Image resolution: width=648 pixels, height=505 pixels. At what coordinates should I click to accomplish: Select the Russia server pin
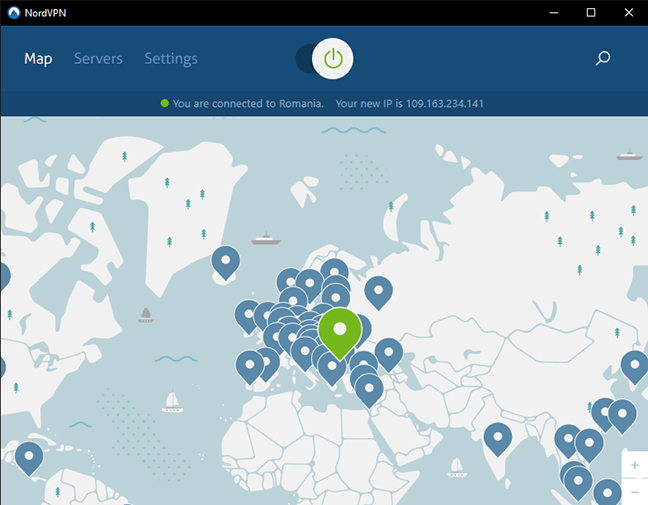click(379, 293)
